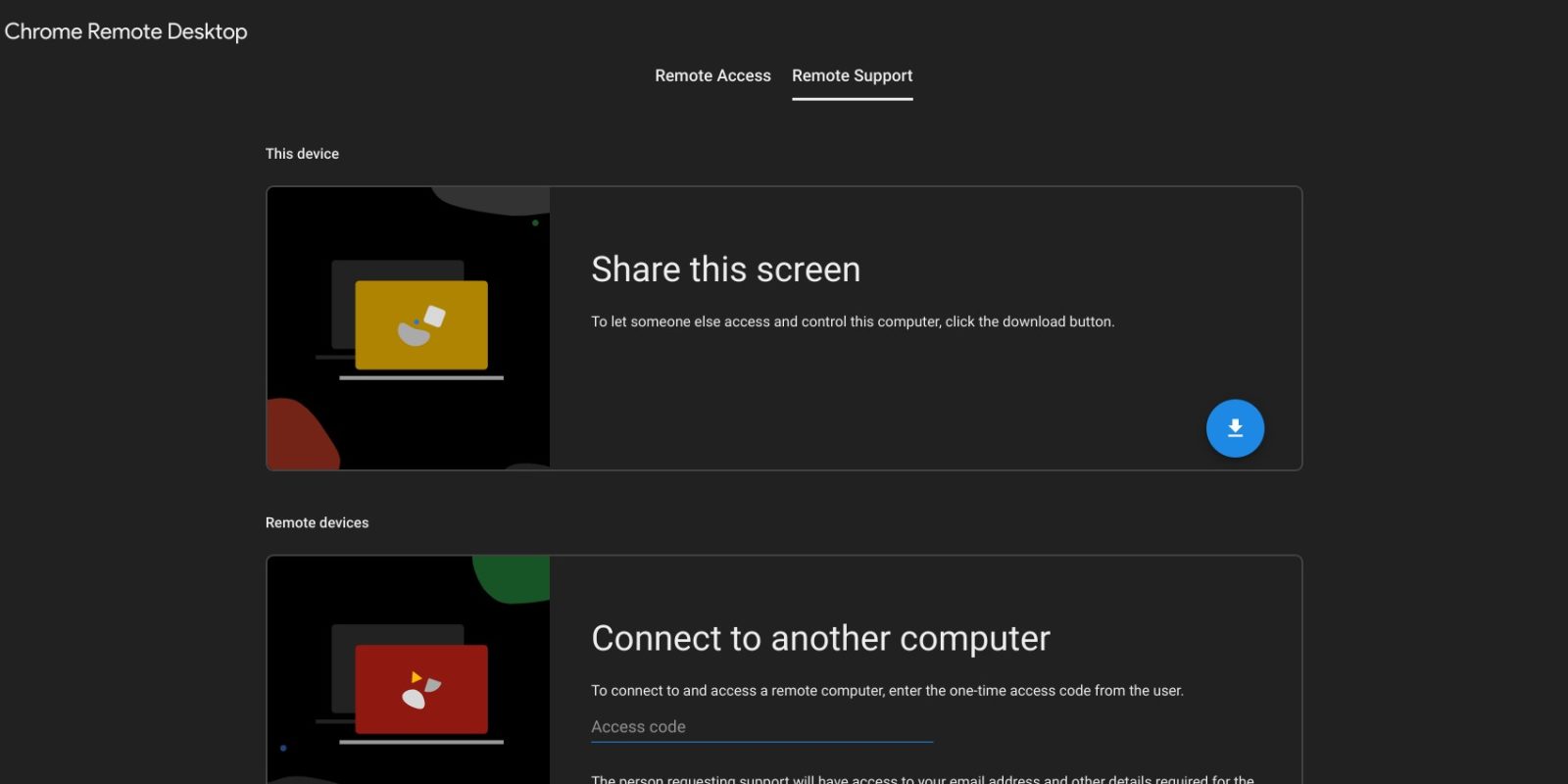Click the small blue dot in connect illustration

coord(283,748)
